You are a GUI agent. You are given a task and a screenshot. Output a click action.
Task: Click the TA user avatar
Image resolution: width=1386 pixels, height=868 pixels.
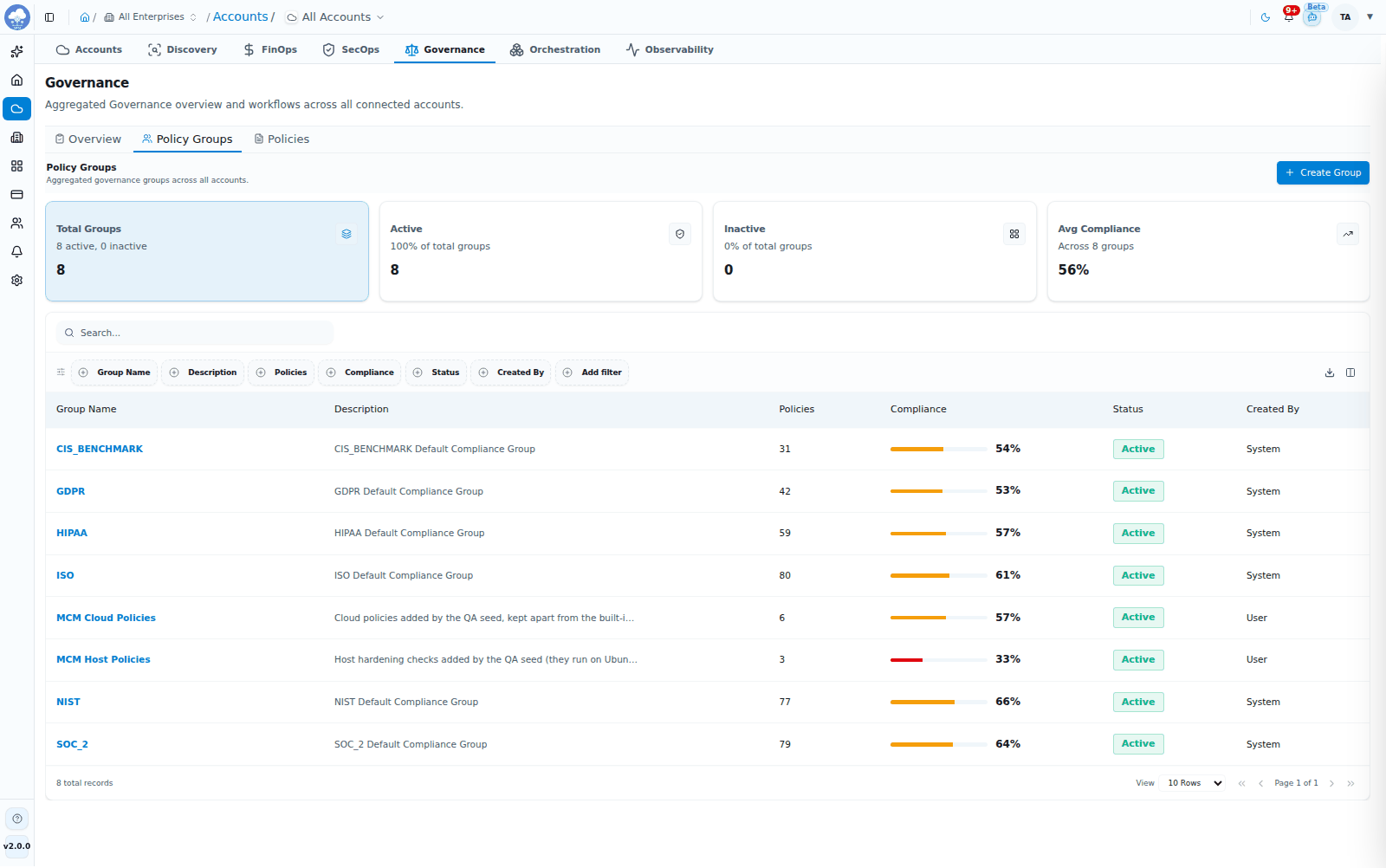point(1345,17)
